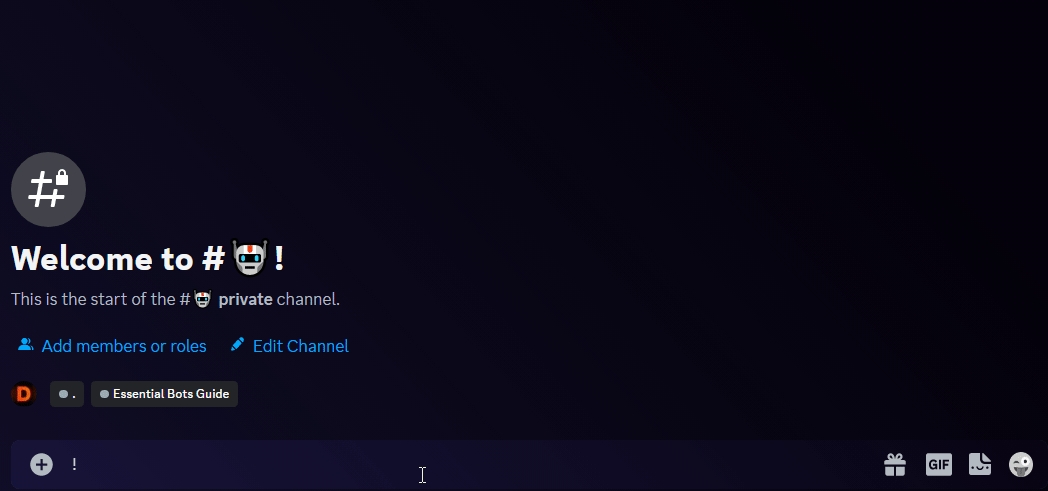Open the sticker picker icon

(x=980, y=464)
